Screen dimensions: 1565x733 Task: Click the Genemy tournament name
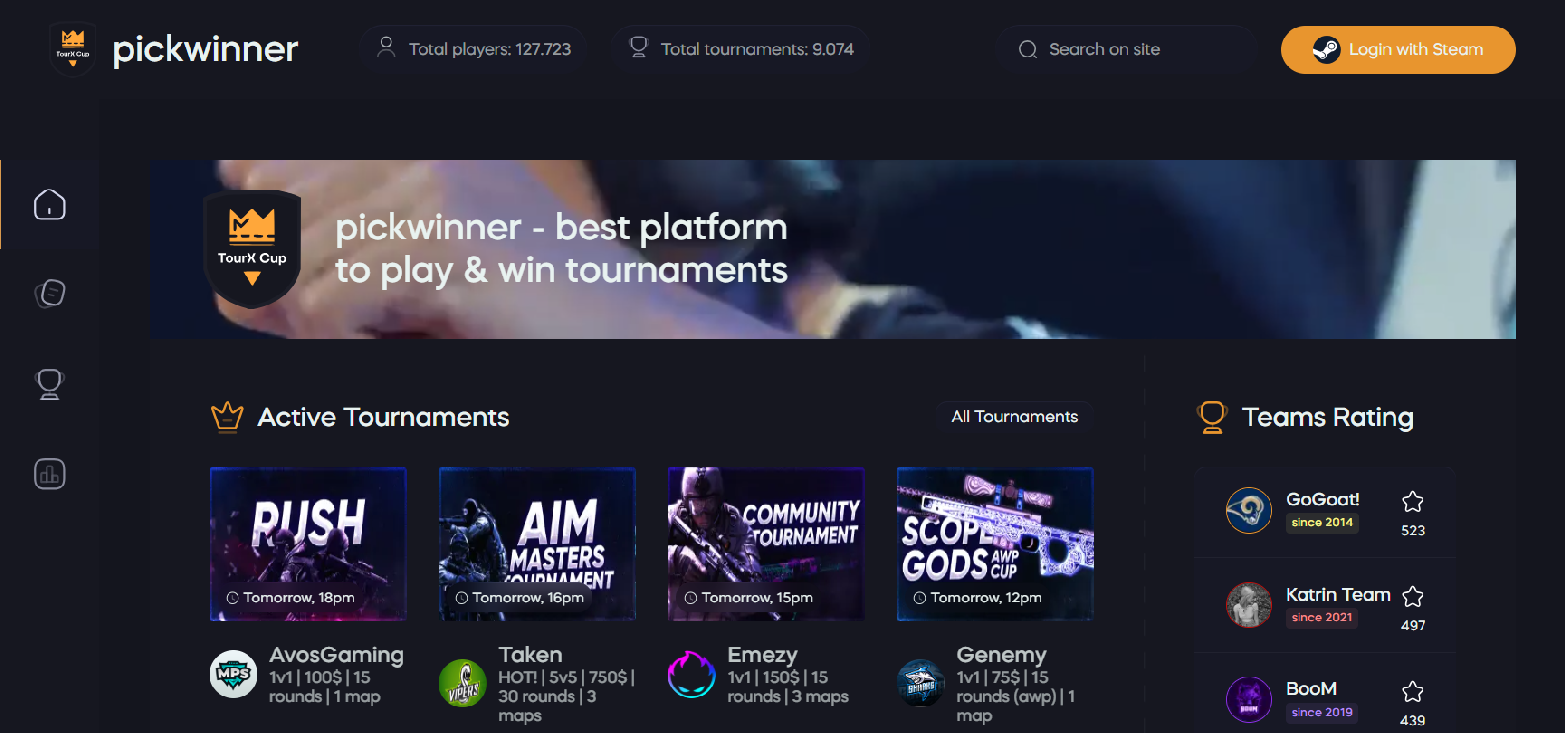[x=1001, y=656]
